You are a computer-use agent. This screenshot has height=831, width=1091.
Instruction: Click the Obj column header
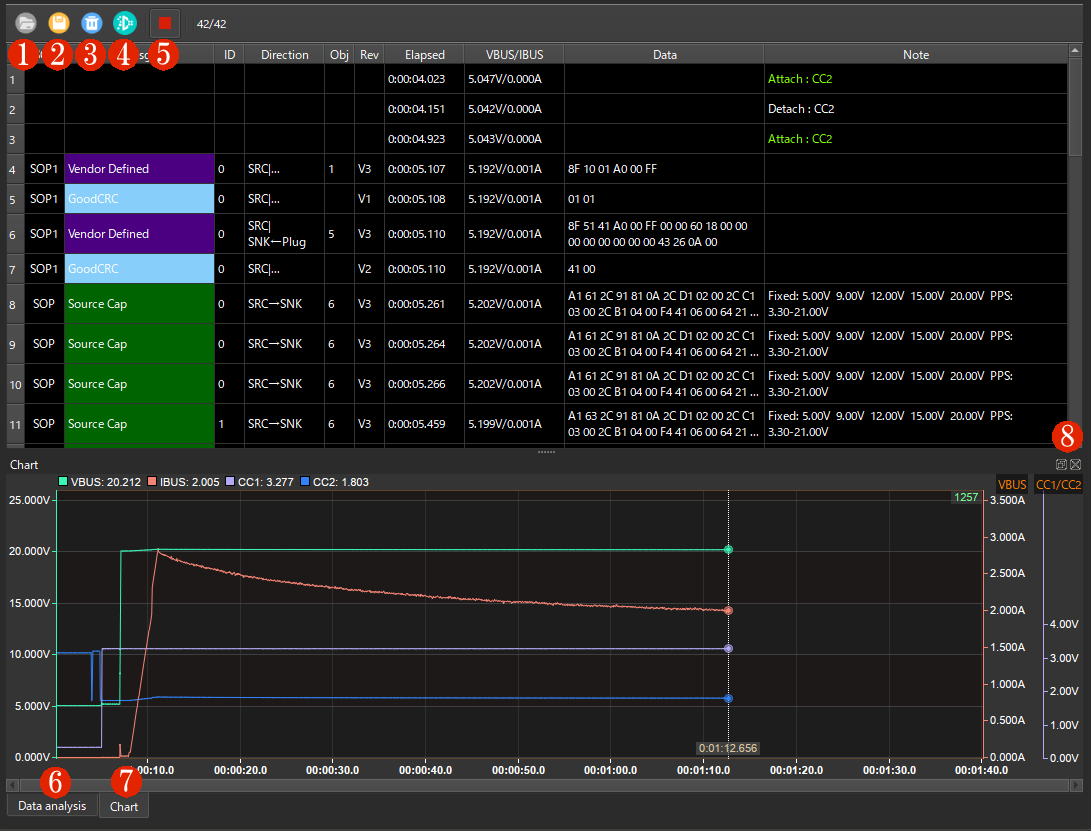[339, 54]
